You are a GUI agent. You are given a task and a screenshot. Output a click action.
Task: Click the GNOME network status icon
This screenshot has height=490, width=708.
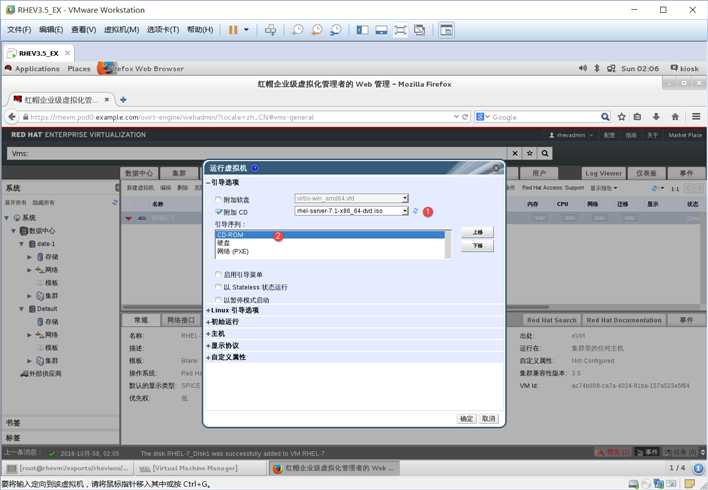pyautogui.click(x=611, y=68)
